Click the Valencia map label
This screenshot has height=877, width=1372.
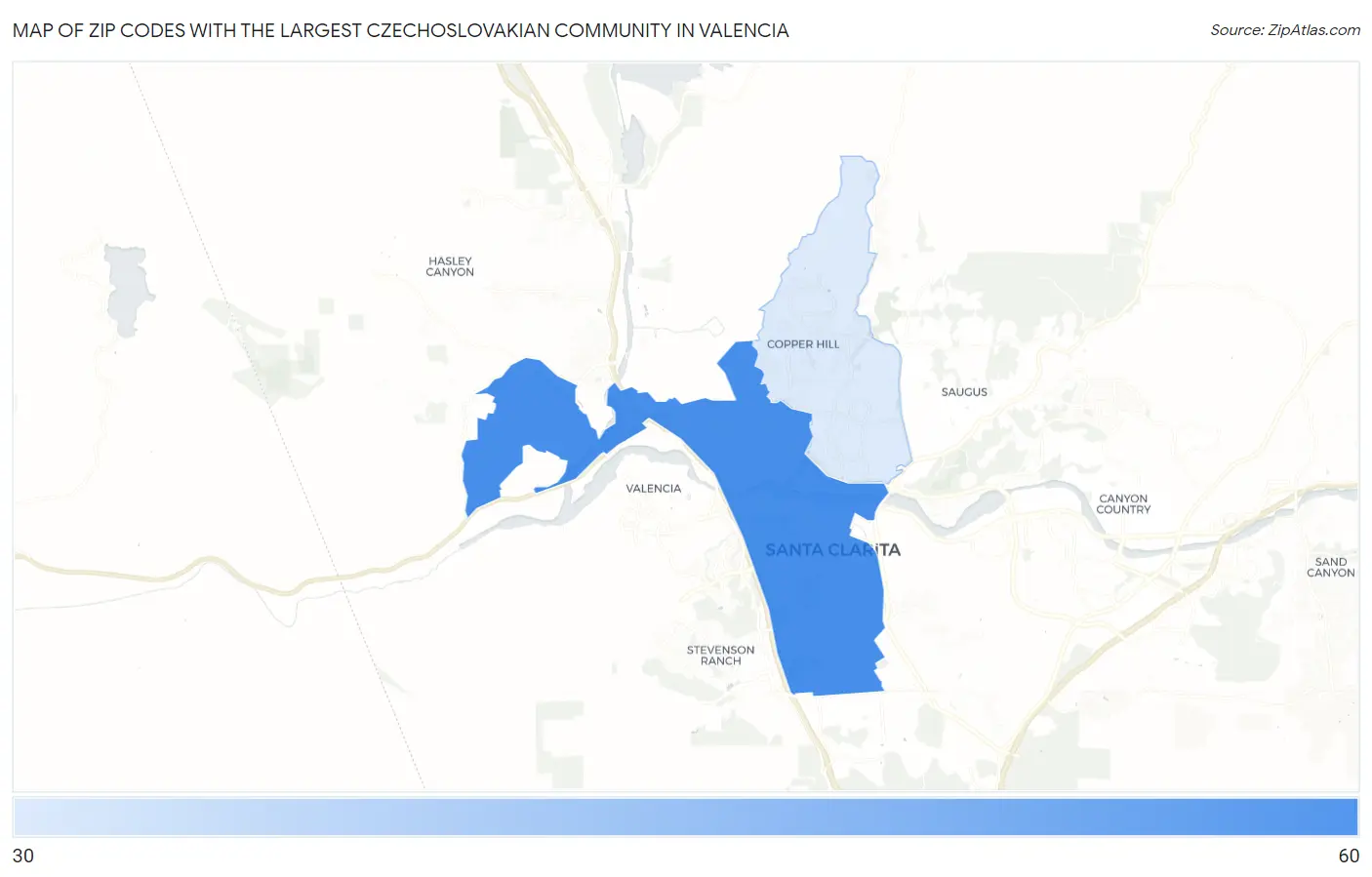pos(654,489)
